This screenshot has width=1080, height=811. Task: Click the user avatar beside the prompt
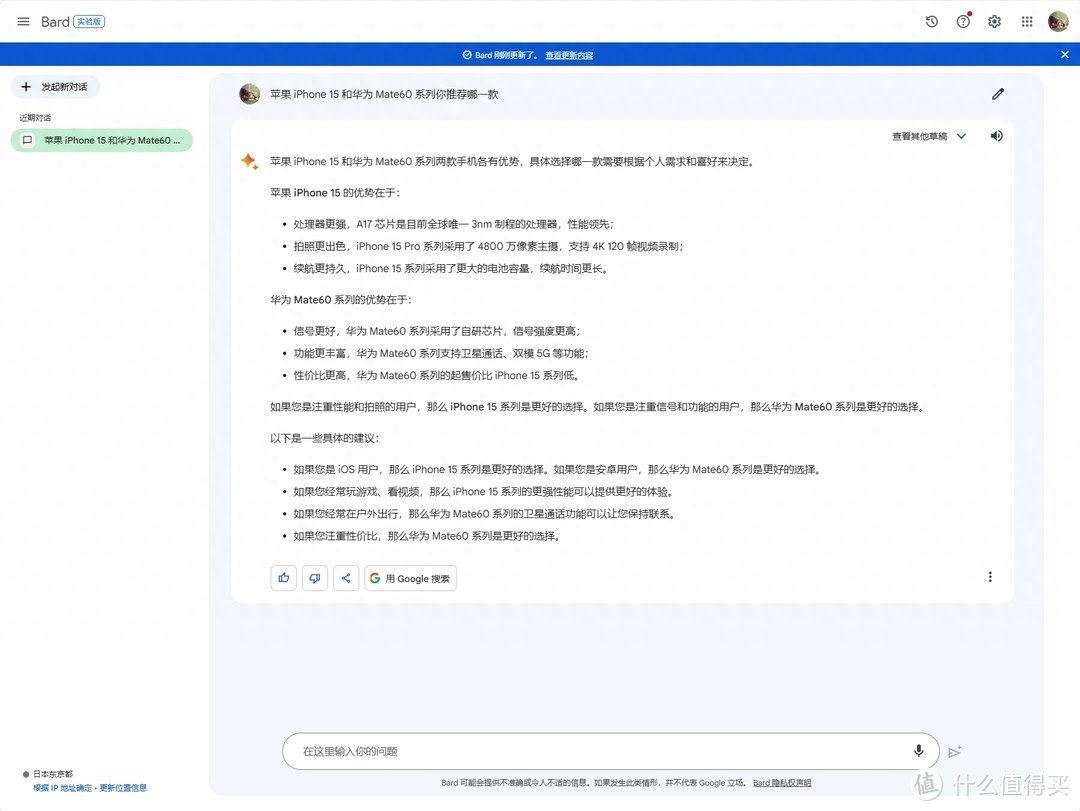249,94
